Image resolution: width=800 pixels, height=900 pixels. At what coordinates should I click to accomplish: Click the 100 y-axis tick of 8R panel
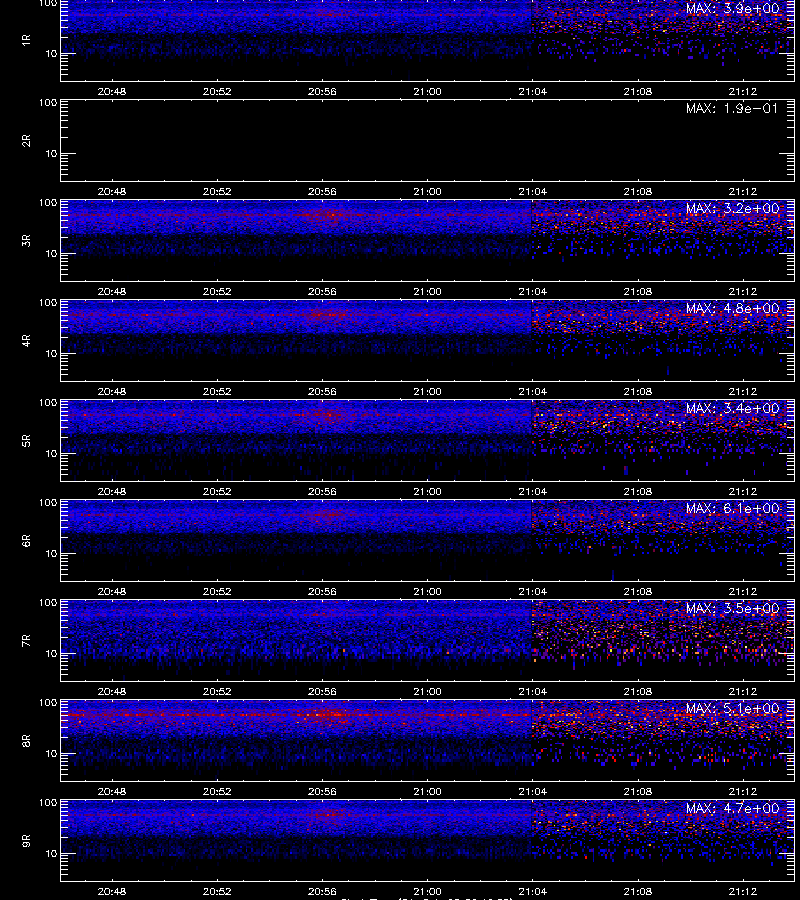pyautogui.click(x=48, y=703)
